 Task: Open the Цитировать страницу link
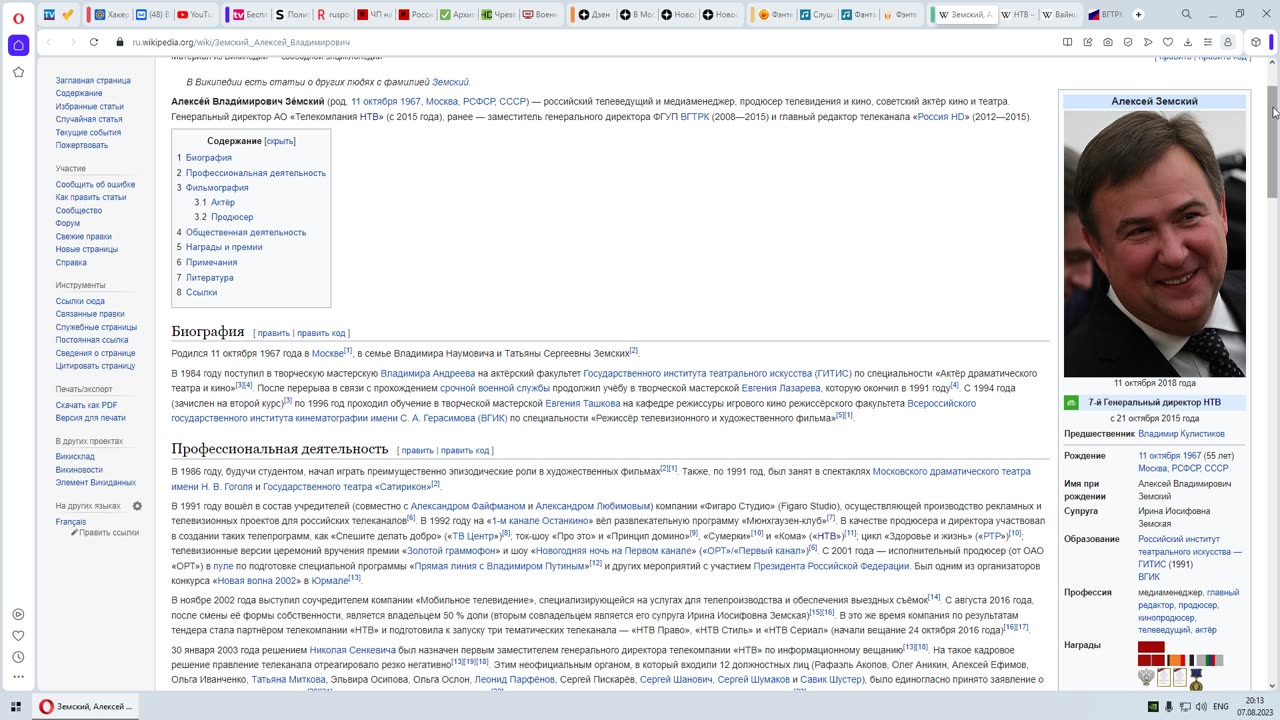click(95, 366)
